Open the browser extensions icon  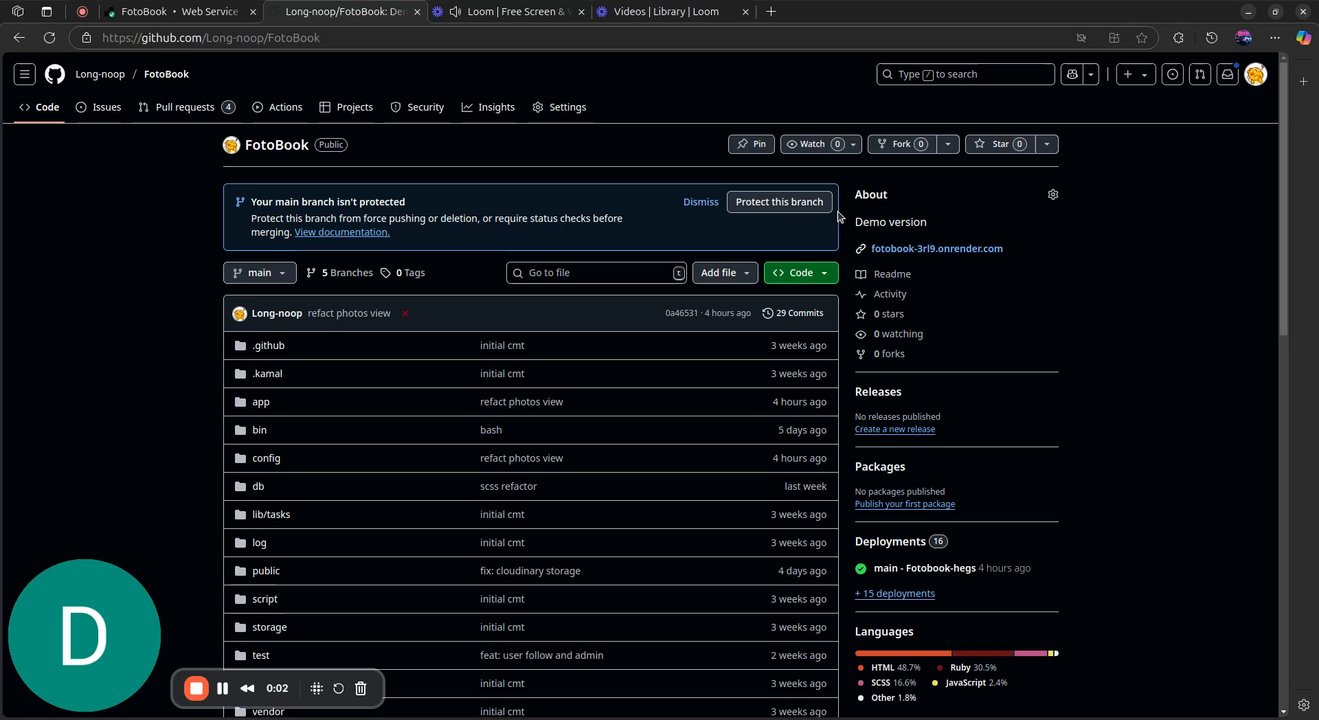(1178, 38)
